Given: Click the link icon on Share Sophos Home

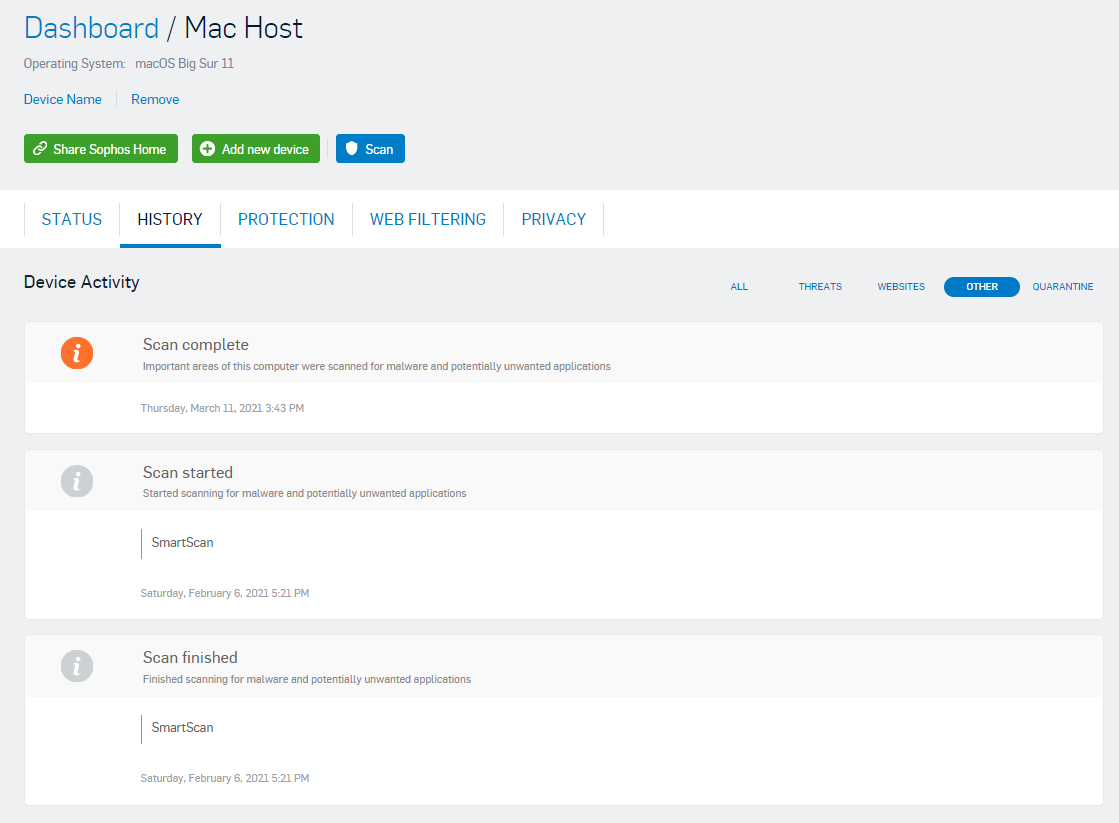Looking at the screenshot, I should coord(40,149).
